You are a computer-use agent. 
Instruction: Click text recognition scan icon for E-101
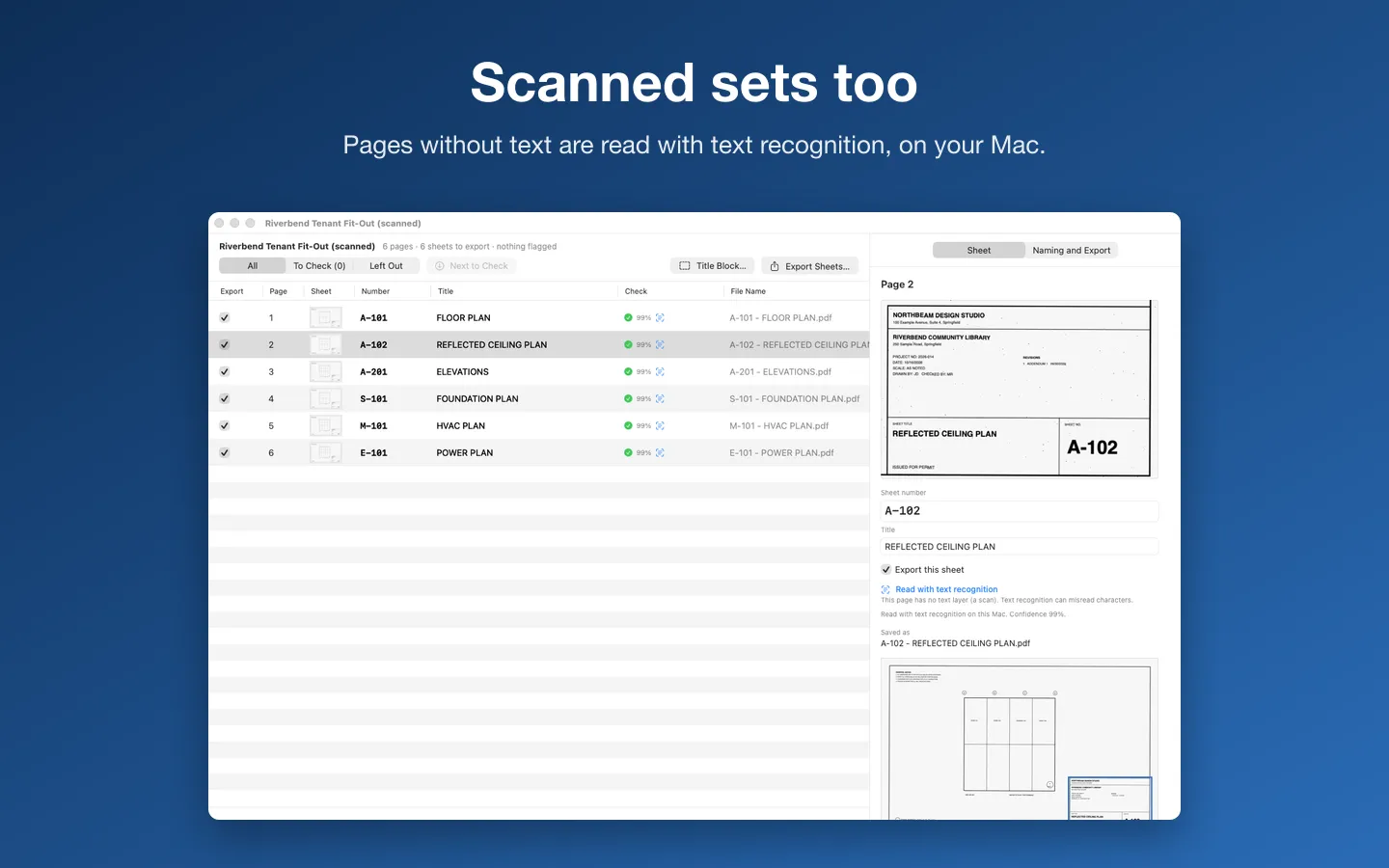tap(660, 452)
